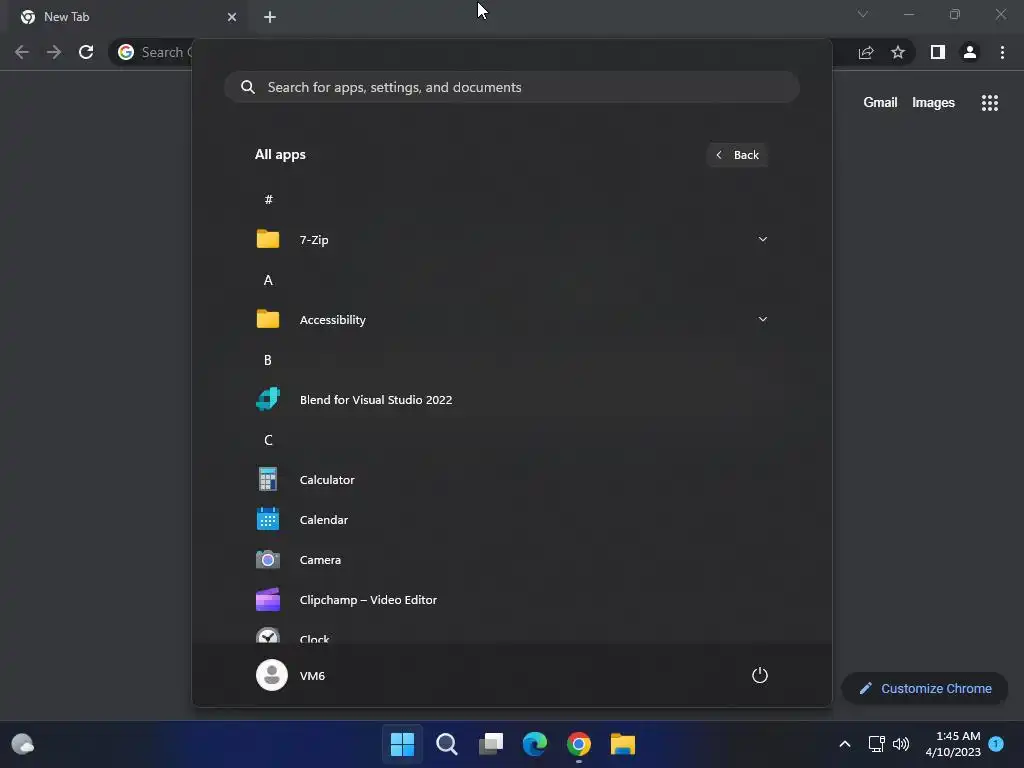This screenshot has width=1024, height=768.
Task: Click the B letter header
Action: 268,360
